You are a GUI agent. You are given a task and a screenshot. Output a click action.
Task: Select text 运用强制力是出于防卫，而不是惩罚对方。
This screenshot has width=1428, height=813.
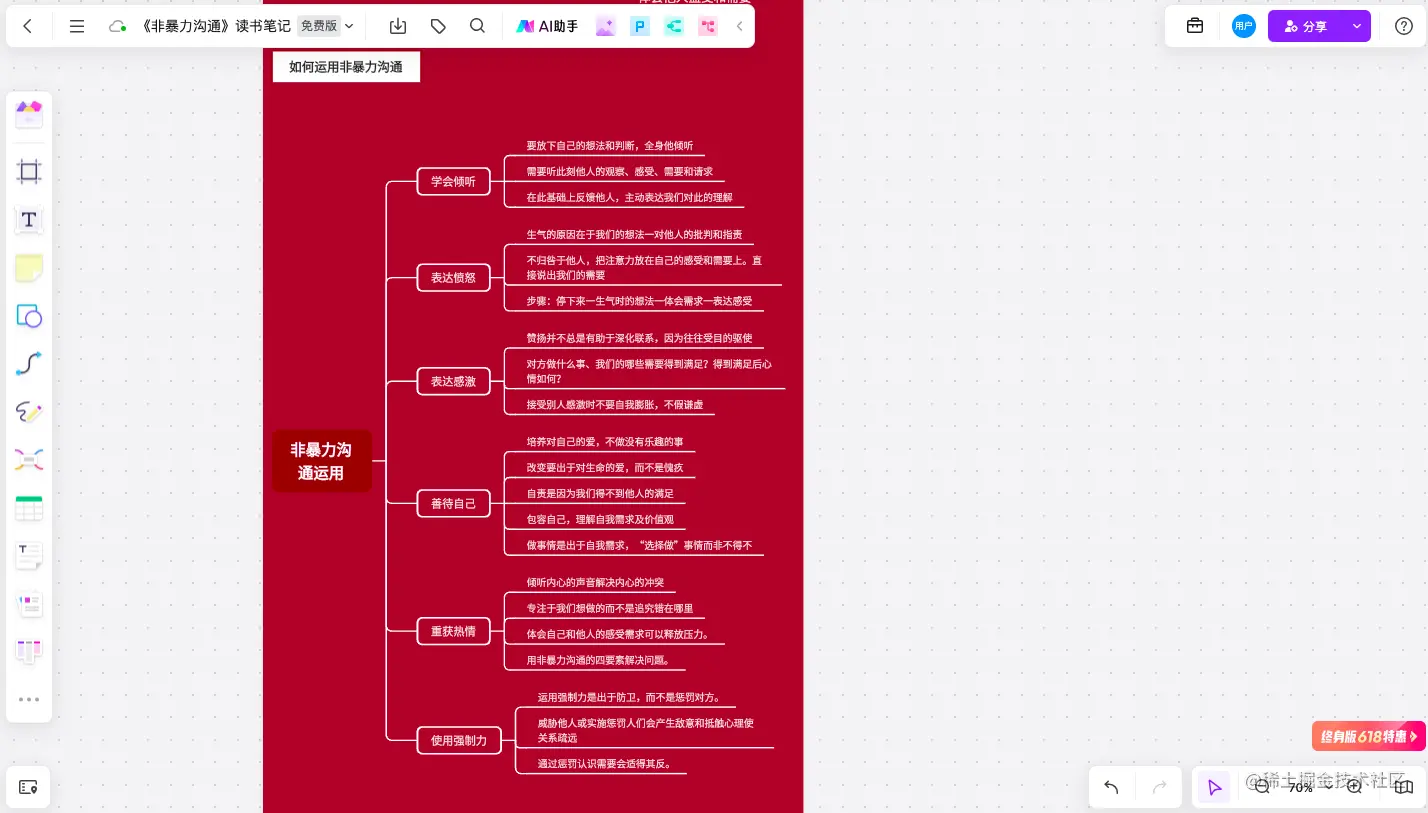tap(629, 697)
